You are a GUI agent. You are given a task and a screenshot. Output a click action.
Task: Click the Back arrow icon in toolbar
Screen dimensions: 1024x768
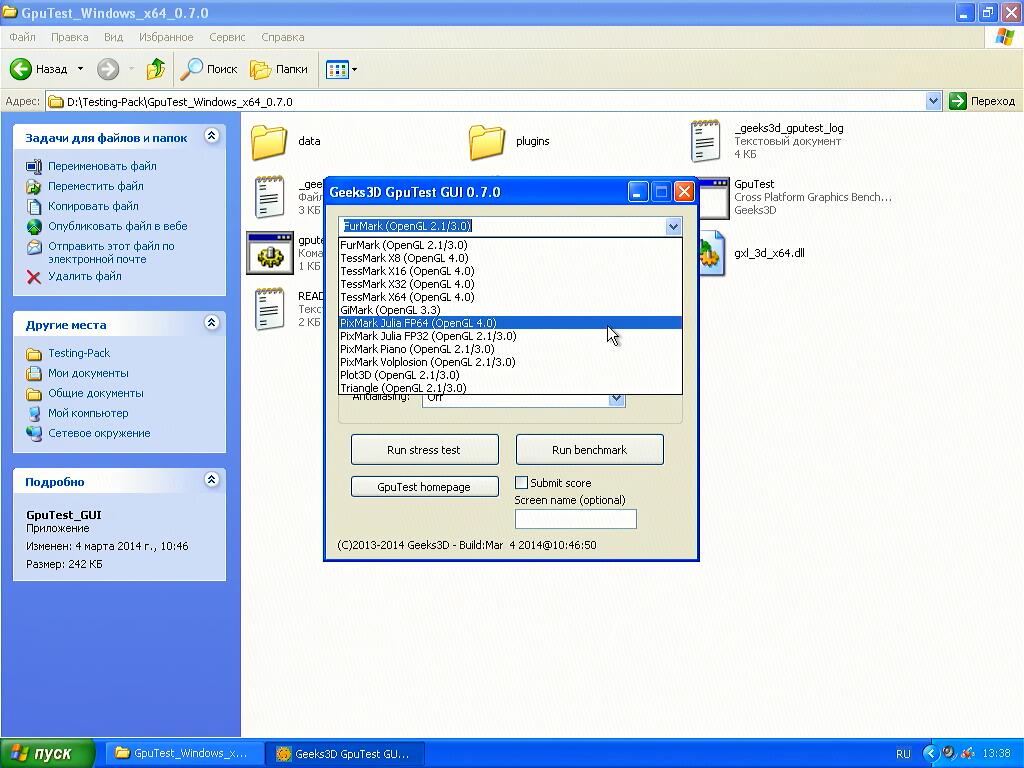click(x=22, y=69)
